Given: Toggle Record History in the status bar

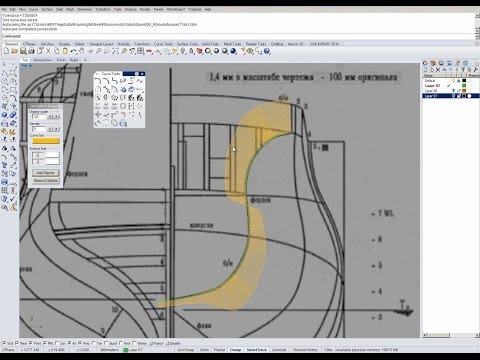Looking at the screenshot, I should click(x=305, y=350).
